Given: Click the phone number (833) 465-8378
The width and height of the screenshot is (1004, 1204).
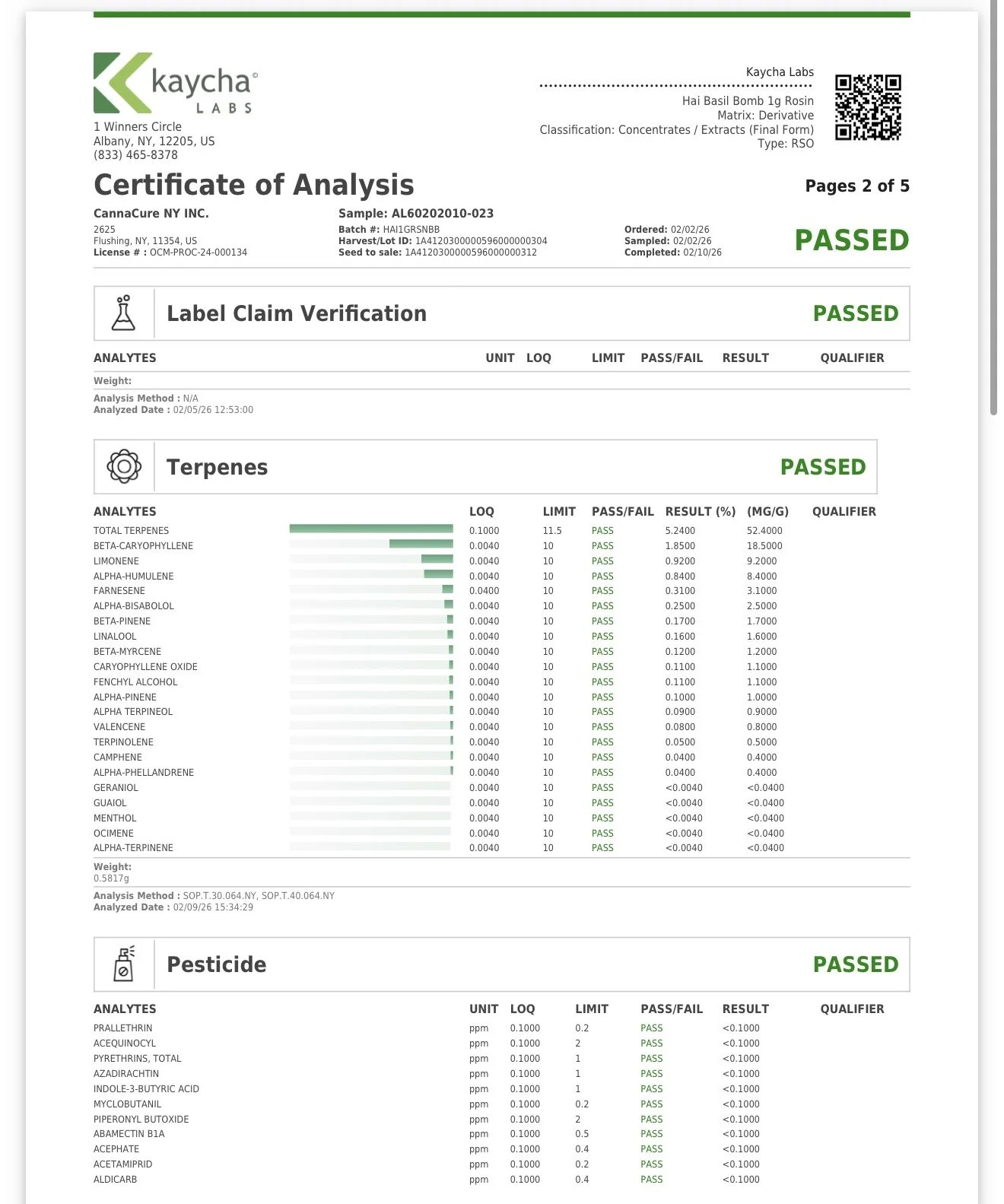Looking at the screenshot, I should click(x=135, y=155).
